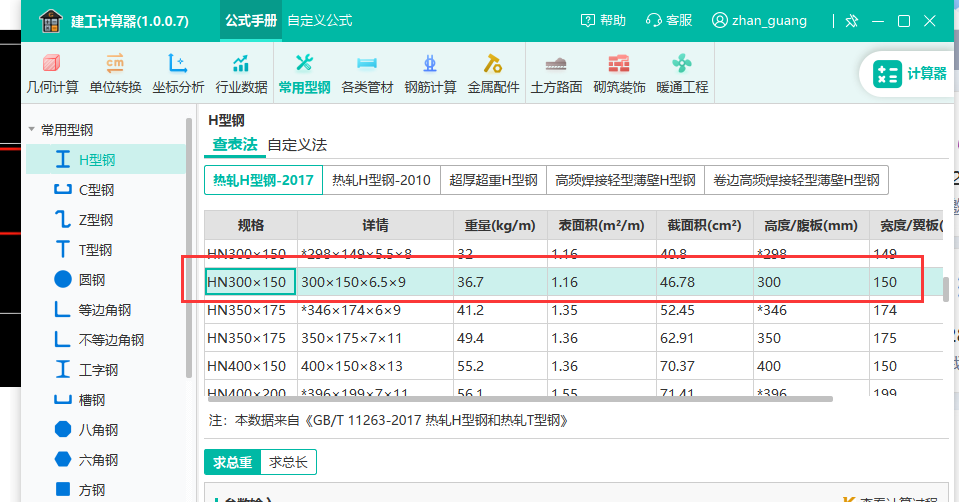Click the 高度/腹板(mm) column header

pyautogui.click(x=811, y=226)
